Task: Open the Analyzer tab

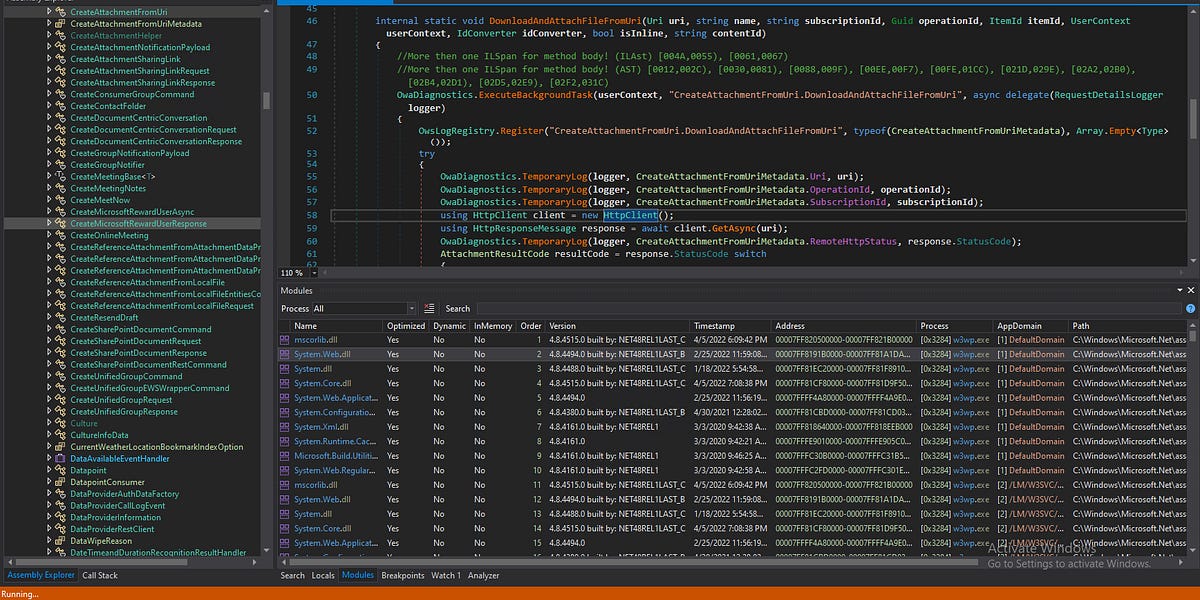Action: pyautogui.click(x=484, y=576)
